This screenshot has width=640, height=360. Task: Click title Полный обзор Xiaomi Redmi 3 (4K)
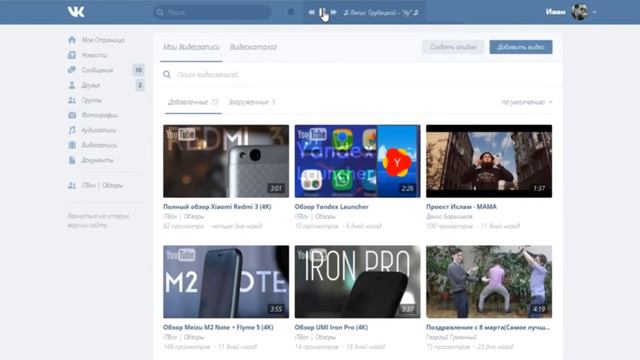pyautogui.click(x=217, y=207)
